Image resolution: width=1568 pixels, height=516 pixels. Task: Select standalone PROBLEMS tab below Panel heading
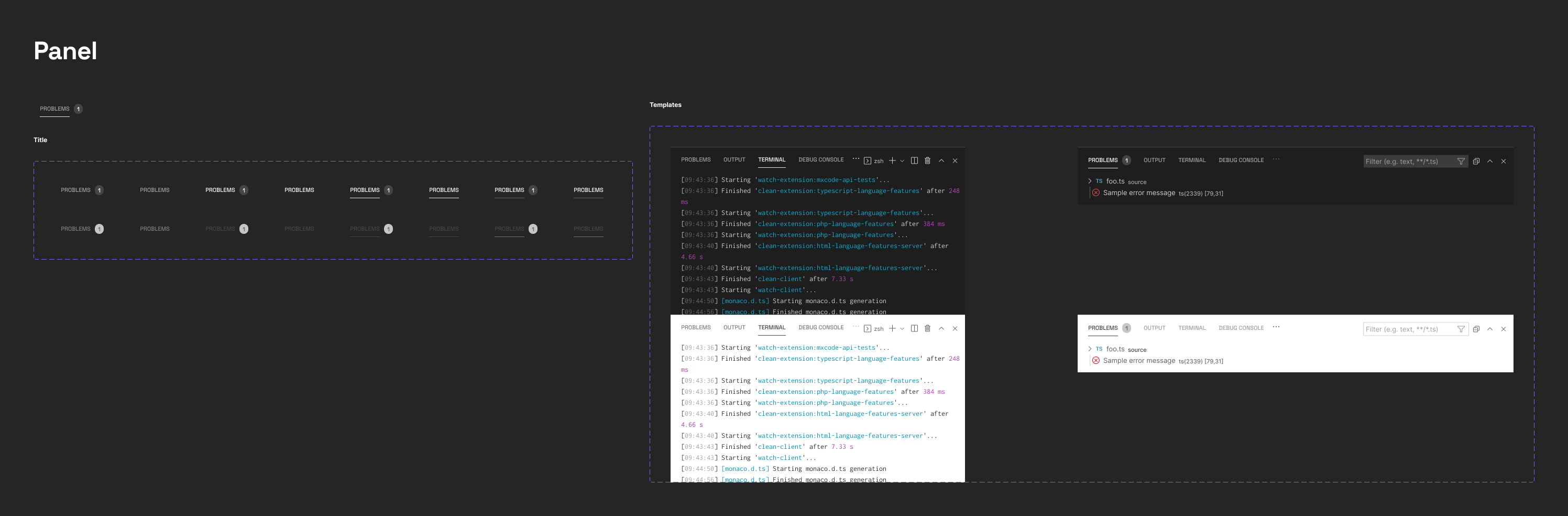(x=55, y=109)
